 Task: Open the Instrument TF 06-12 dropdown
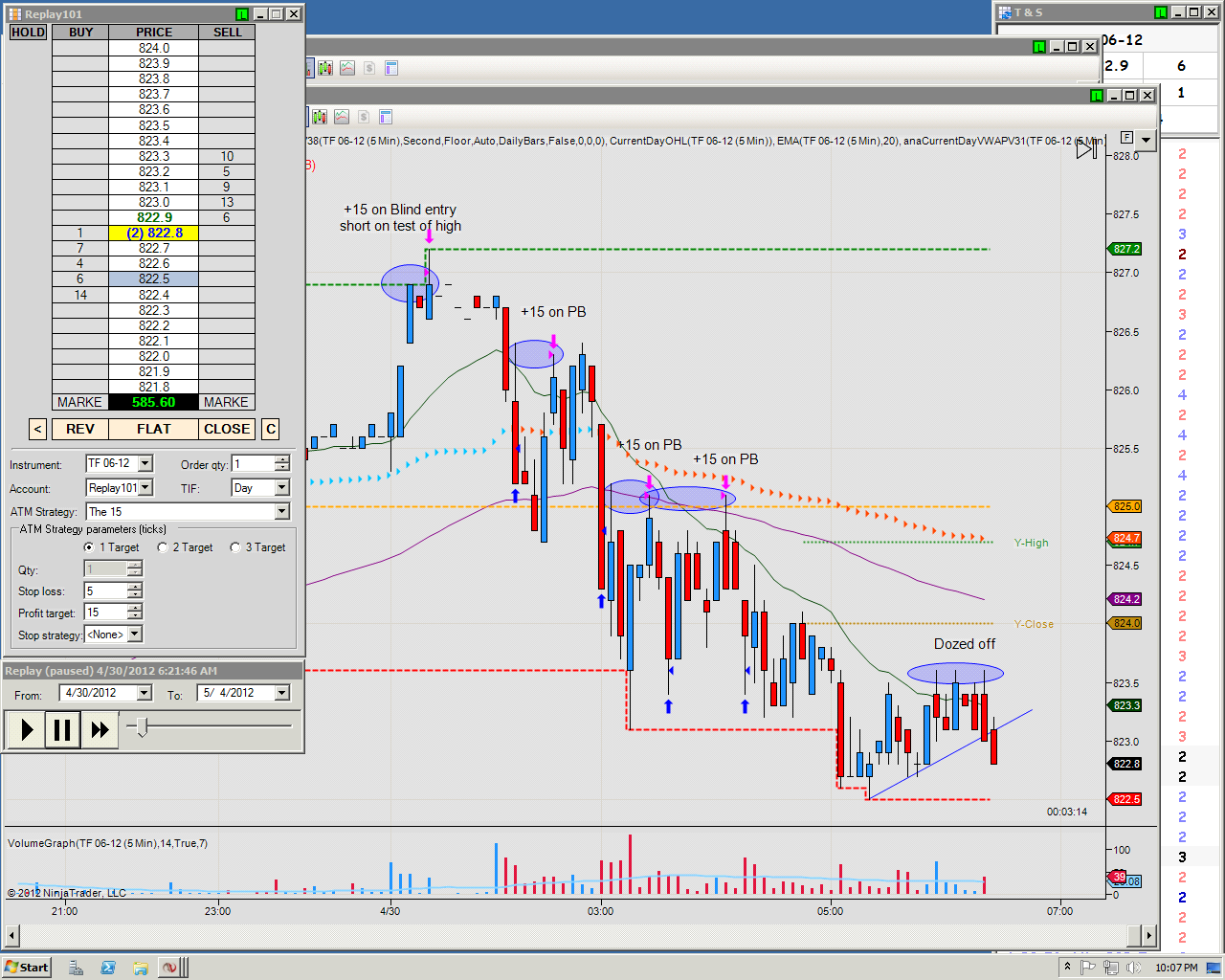[x=145, y=463]
